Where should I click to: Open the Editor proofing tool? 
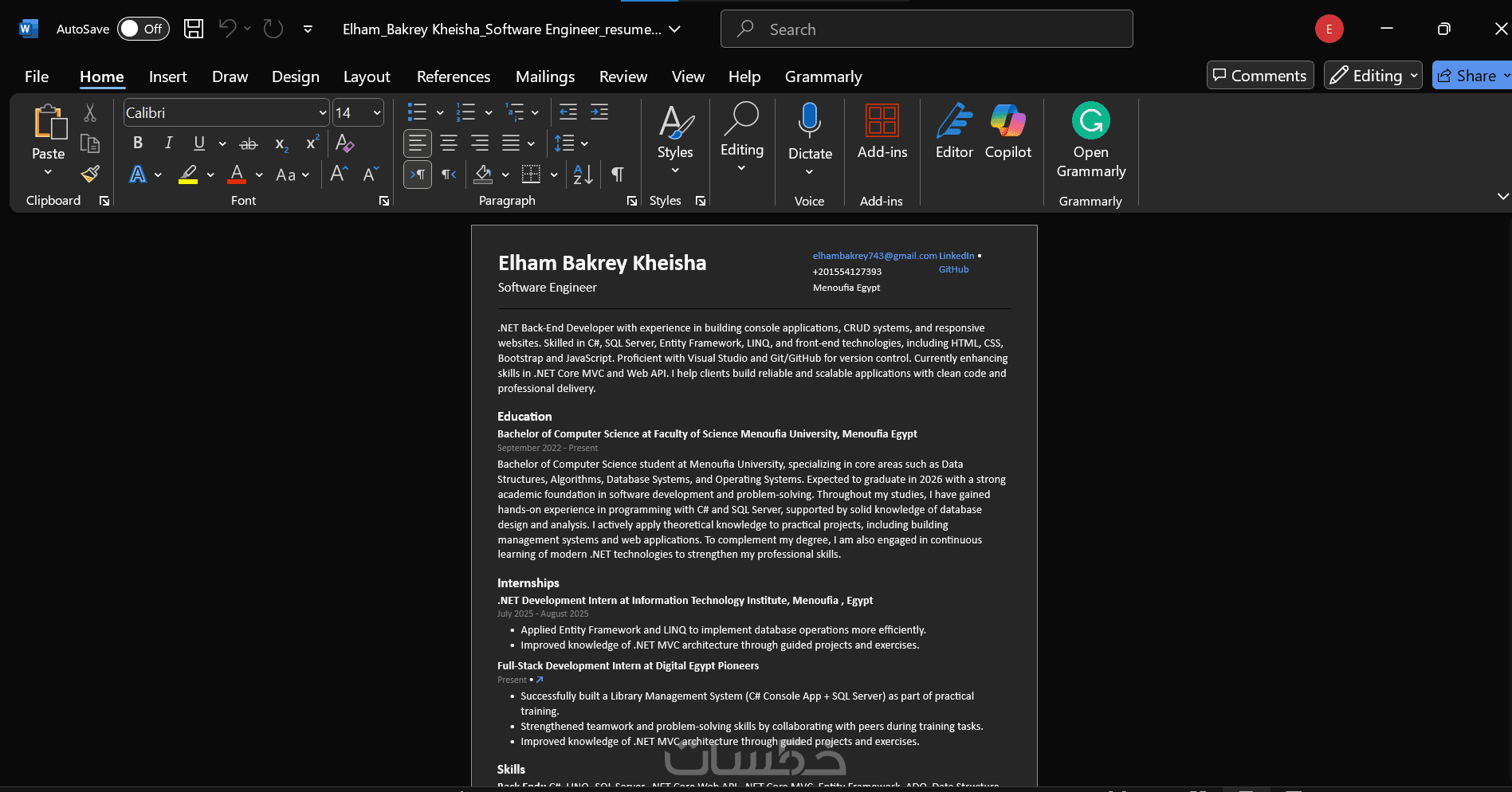tap(954, 131)
